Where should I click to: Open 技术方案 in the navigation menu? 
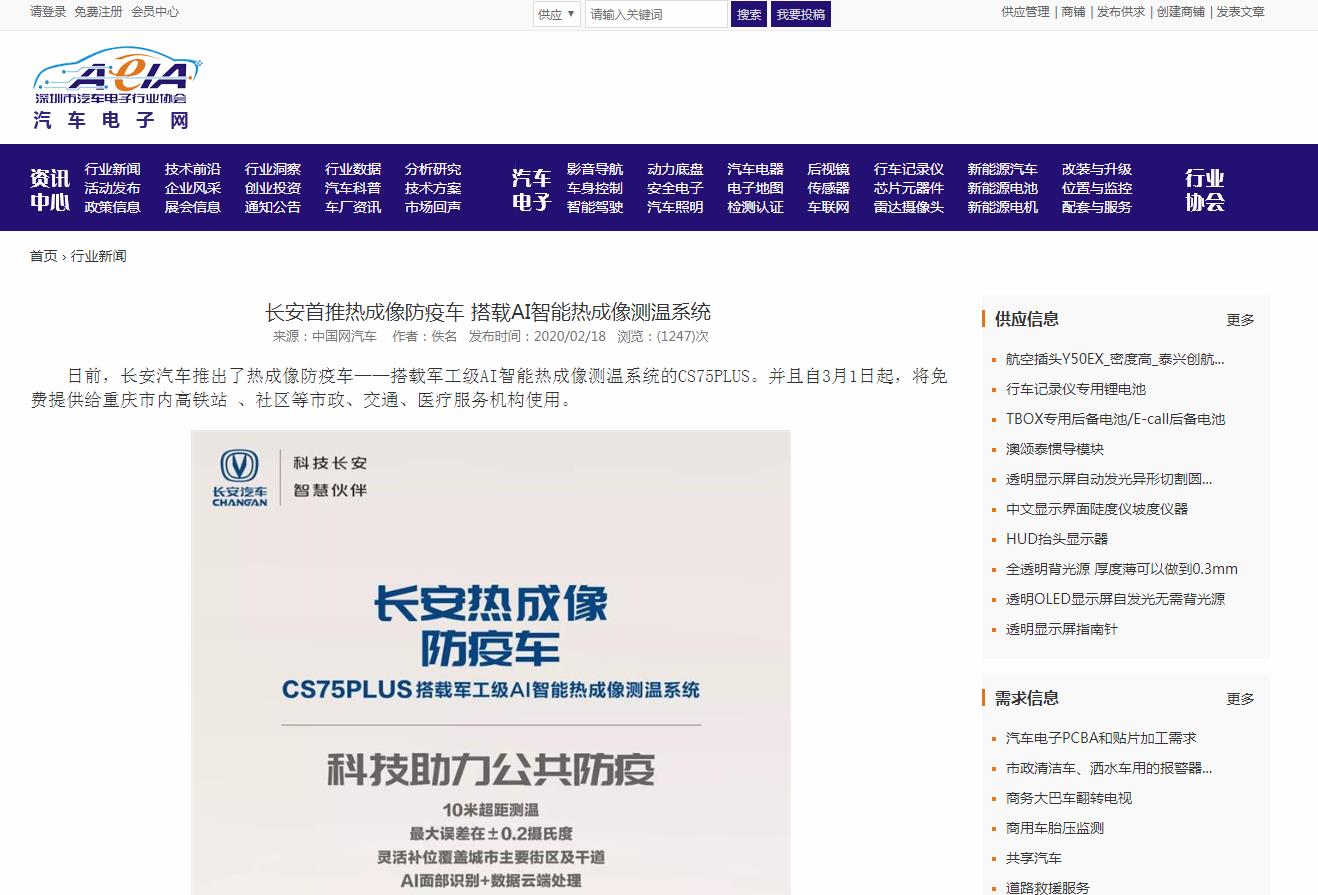coord(433,188)
